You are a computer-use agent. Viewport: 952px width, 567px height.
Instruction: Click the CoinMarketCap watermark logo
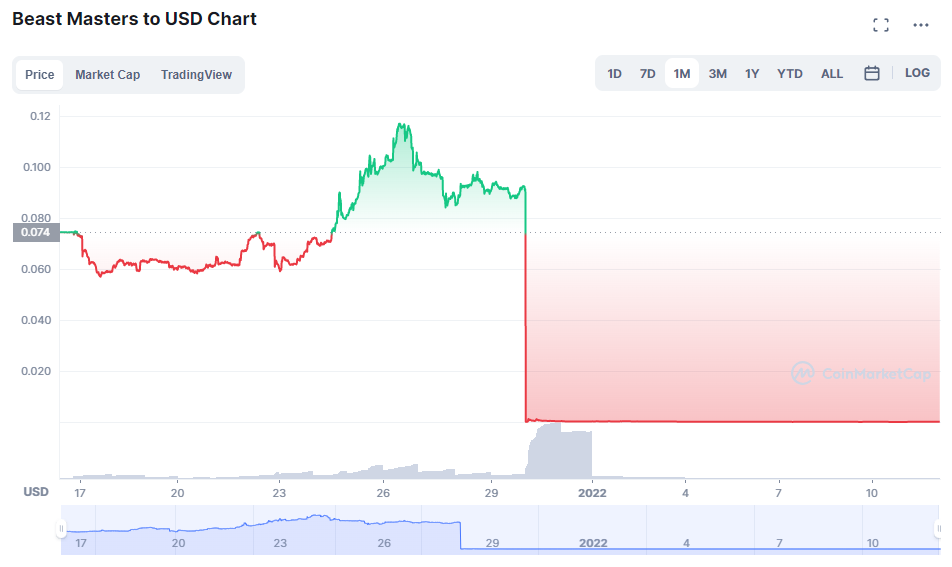click(861, 373)
